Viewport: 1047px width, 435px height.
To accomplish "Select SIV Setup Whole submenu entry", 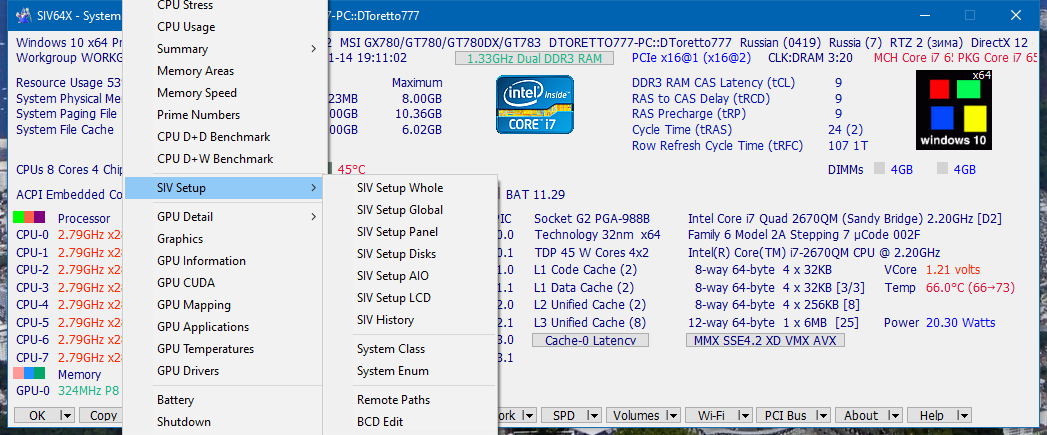I will pyautogui.click(x=410, y=188).
